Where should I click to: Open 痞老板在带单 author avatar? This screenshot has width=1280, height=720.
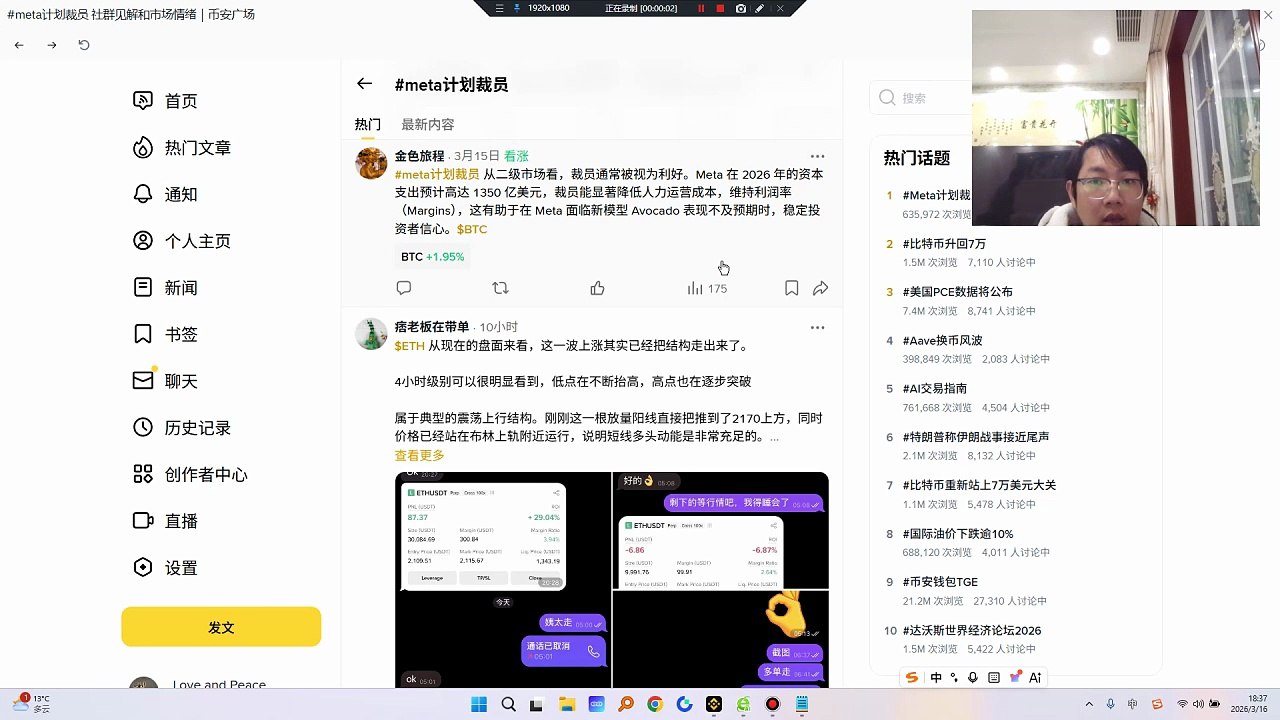pos(371,334)
